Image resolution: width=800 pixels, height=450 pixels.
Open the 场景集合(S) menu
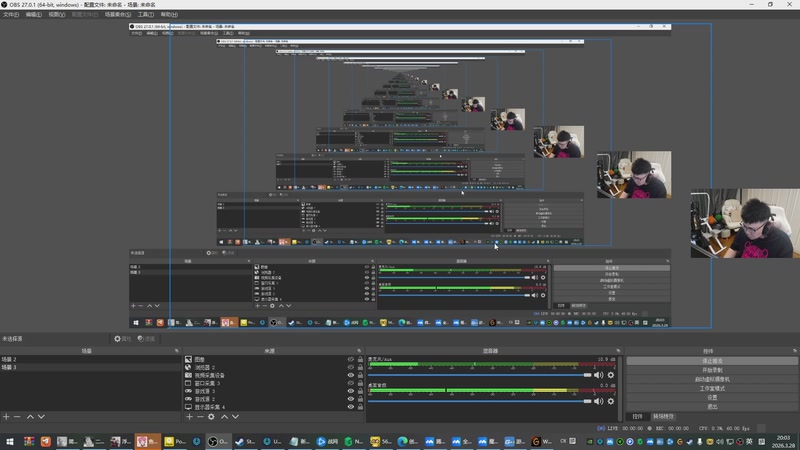click(x=118, y=15)
